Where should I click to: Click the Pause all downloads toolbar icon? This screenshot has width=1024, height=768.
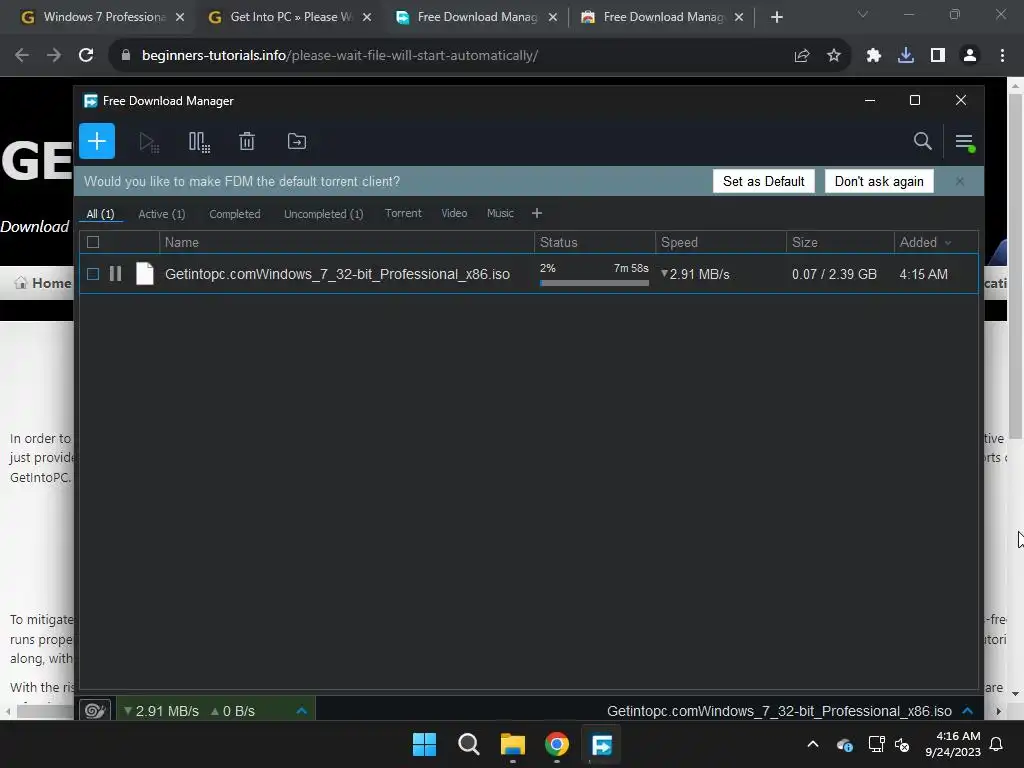click(199, 142)
